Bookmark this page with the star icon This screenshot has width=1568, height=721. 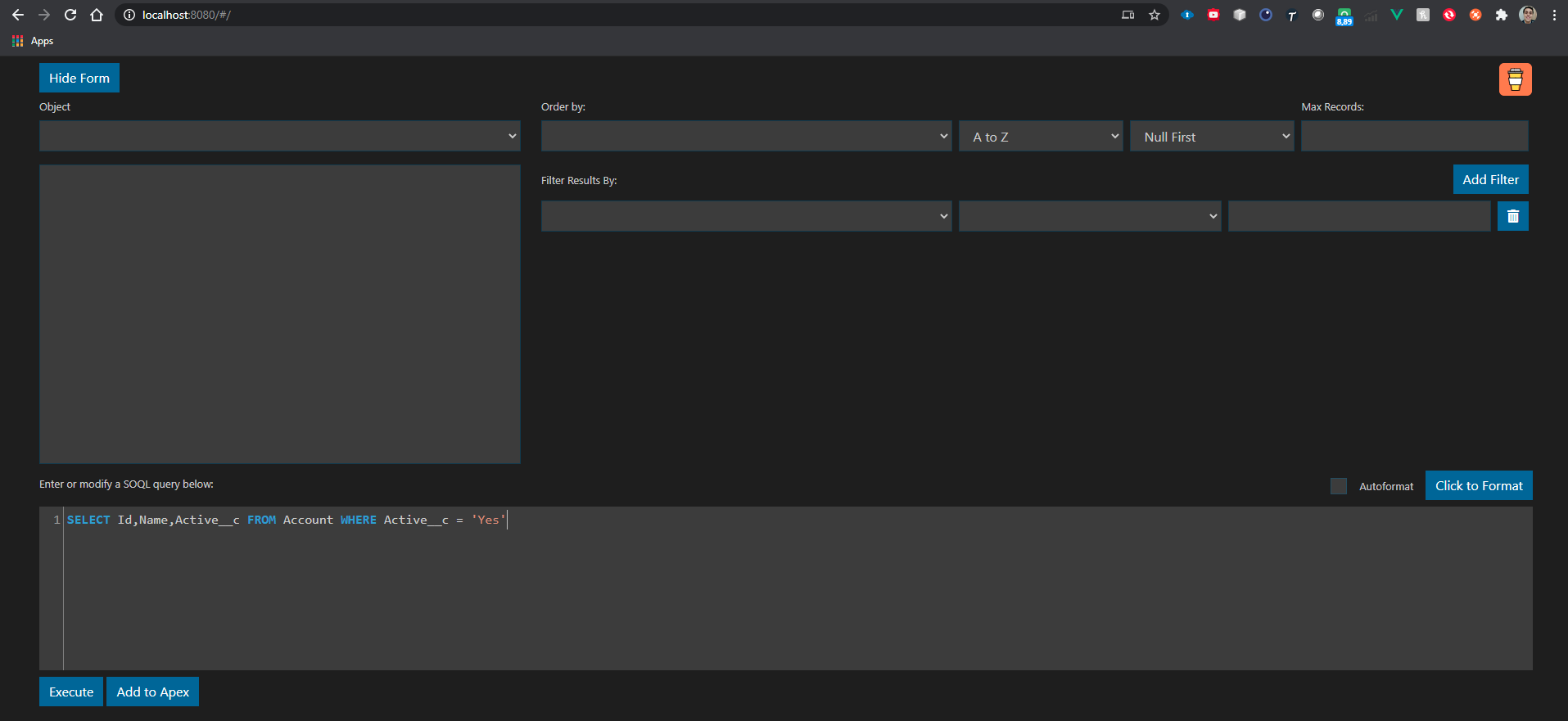point(1155,15)
